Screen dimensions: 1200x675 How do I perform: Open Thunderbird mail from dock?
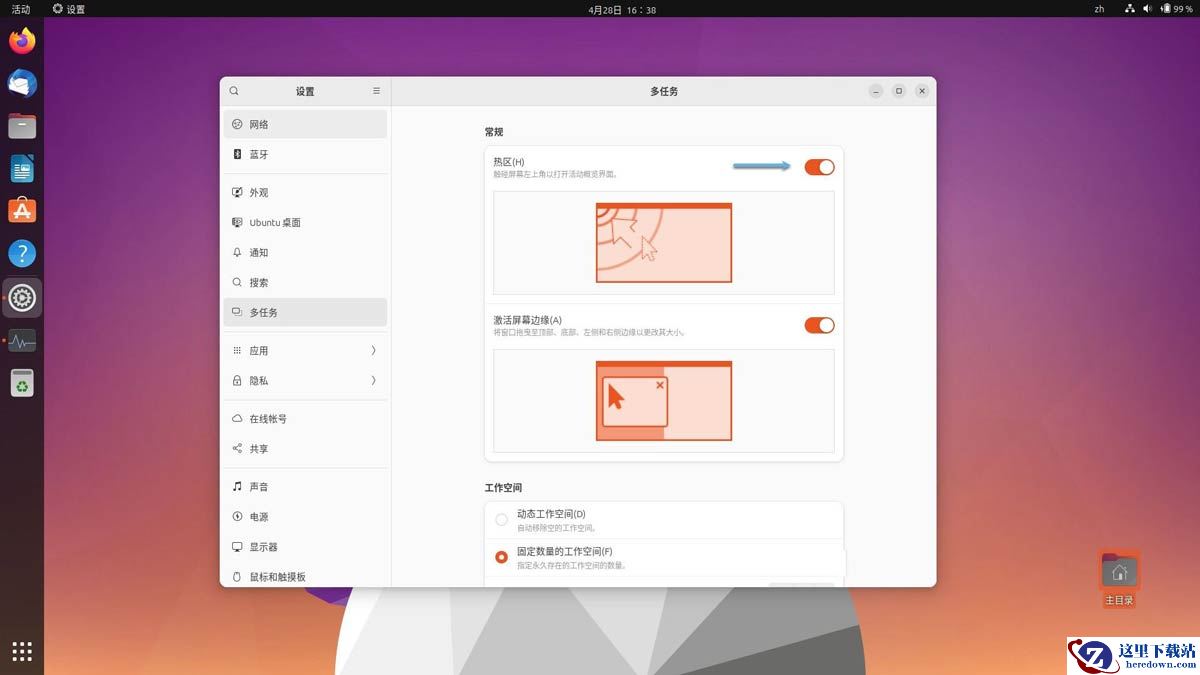[x=22, y=83]
